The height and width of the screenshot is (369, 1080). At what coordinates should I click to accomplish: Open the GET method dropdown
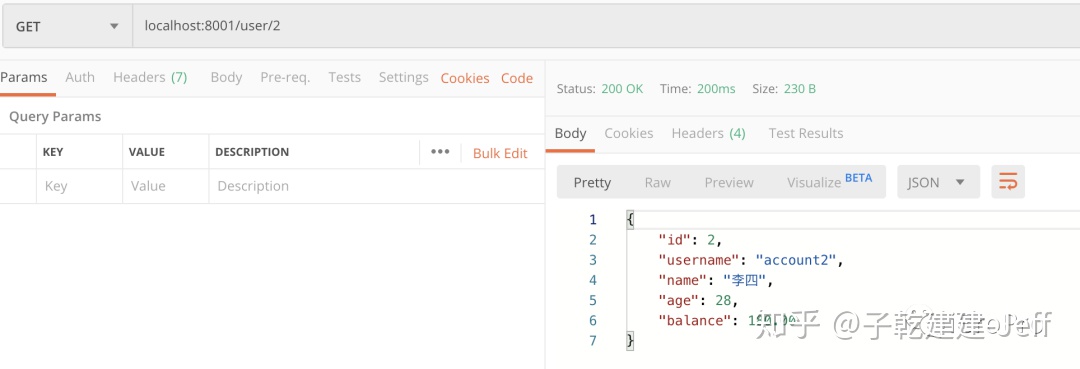(67, 27)
